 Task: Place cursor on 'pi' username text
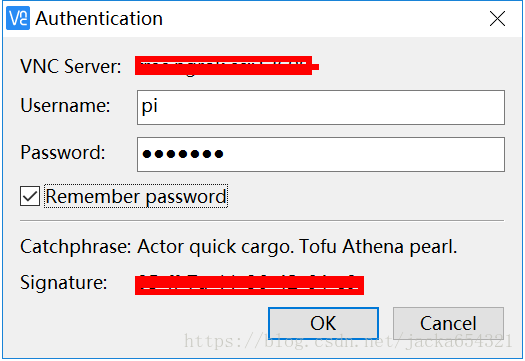point(150,106)
